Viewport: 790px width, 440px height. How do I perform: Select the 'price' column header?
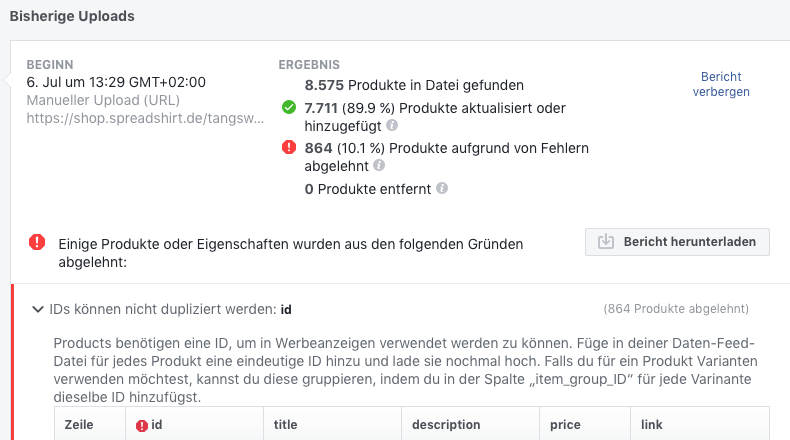click(x=565, y=425)
